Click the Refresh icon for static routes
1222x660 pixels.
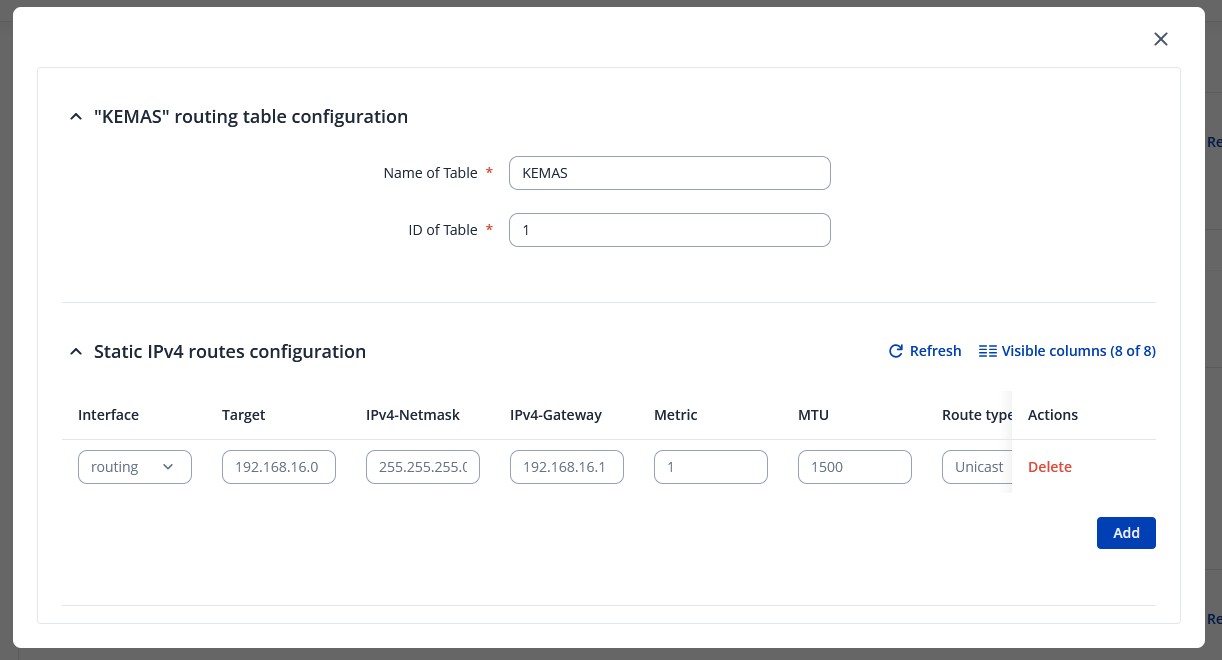click(x=896, y=351)
